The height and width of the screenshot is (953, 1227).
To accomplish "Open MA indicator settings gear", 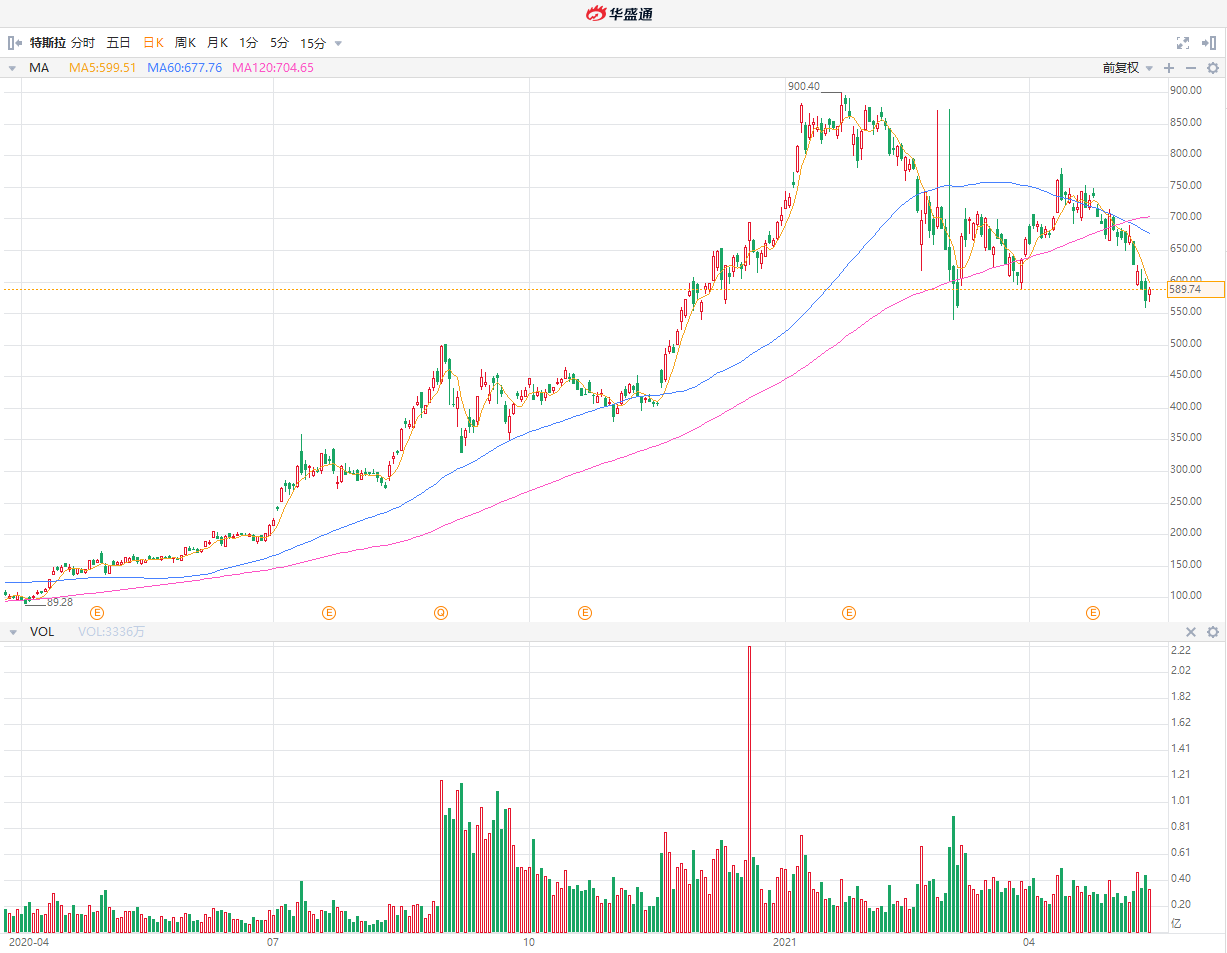I will (x=1213, y=68).
